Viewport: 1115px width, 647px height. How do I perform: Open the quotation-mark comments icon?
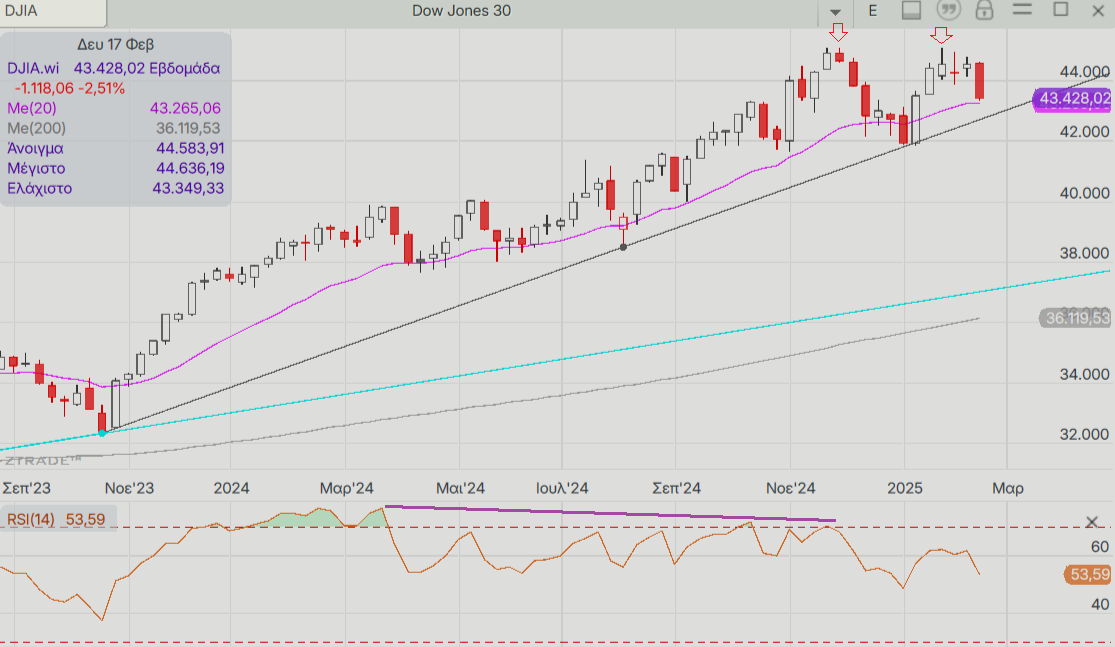point(948,10)
